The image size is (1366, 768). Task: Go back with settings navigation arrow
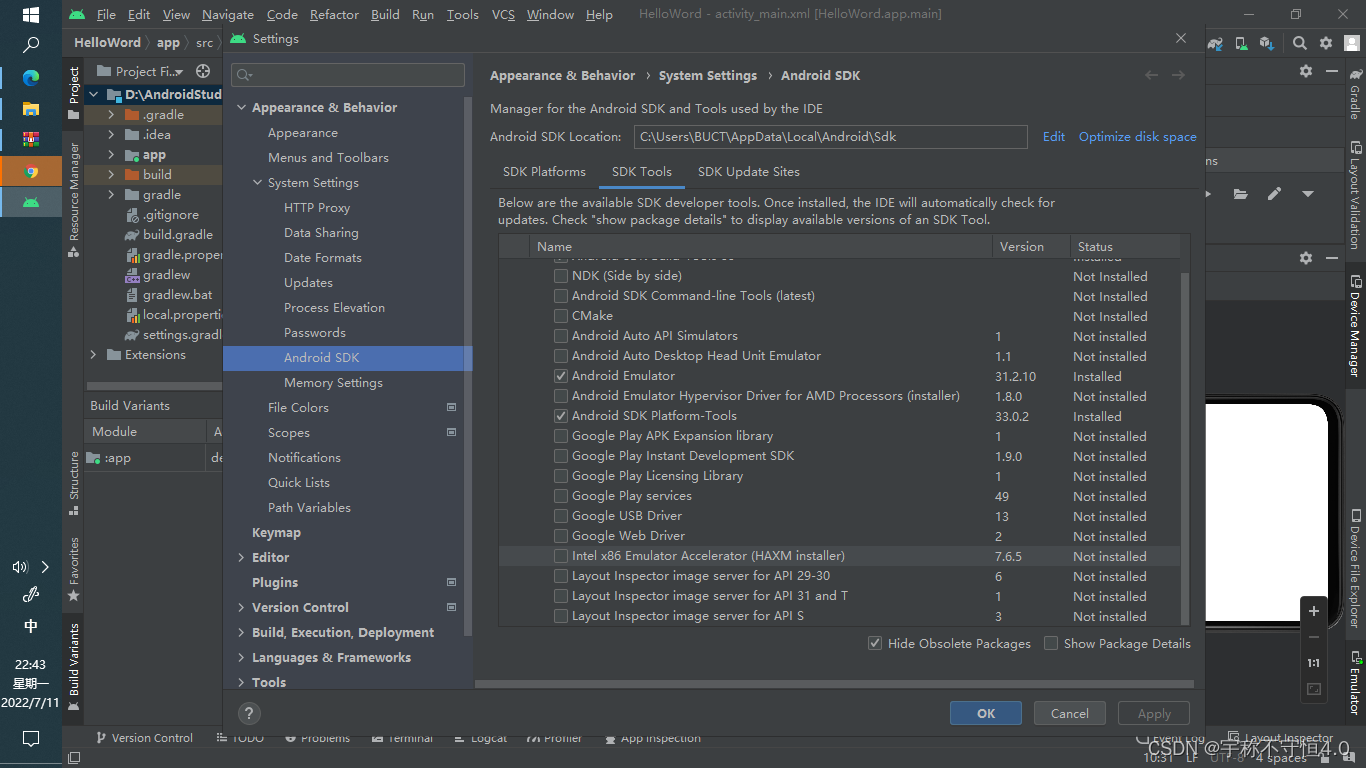pos(1152,75)
